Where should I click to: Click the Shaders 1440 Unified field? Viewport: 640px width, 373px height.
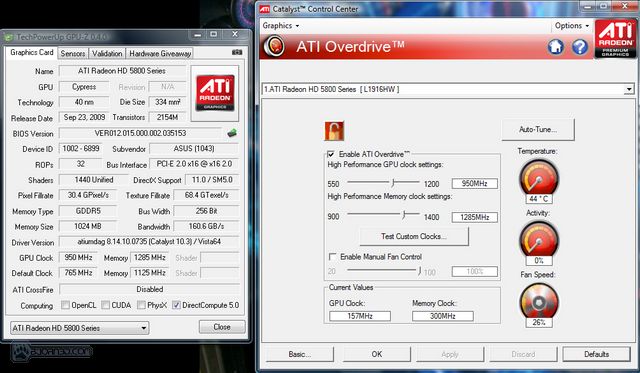pyautogui.click(x=94, y=180)
